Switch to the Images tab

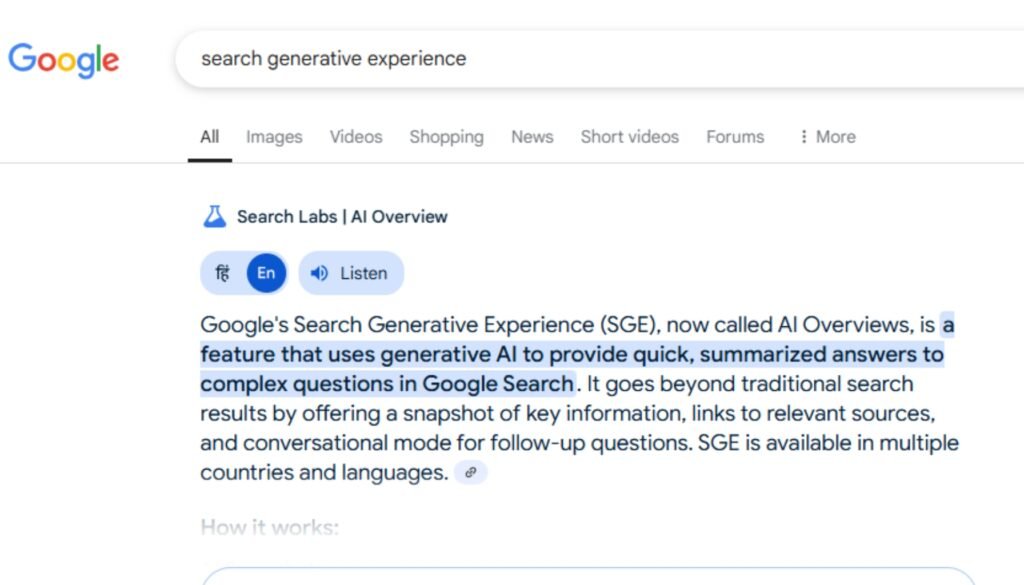pyautogui.click(x=274, y=137)
